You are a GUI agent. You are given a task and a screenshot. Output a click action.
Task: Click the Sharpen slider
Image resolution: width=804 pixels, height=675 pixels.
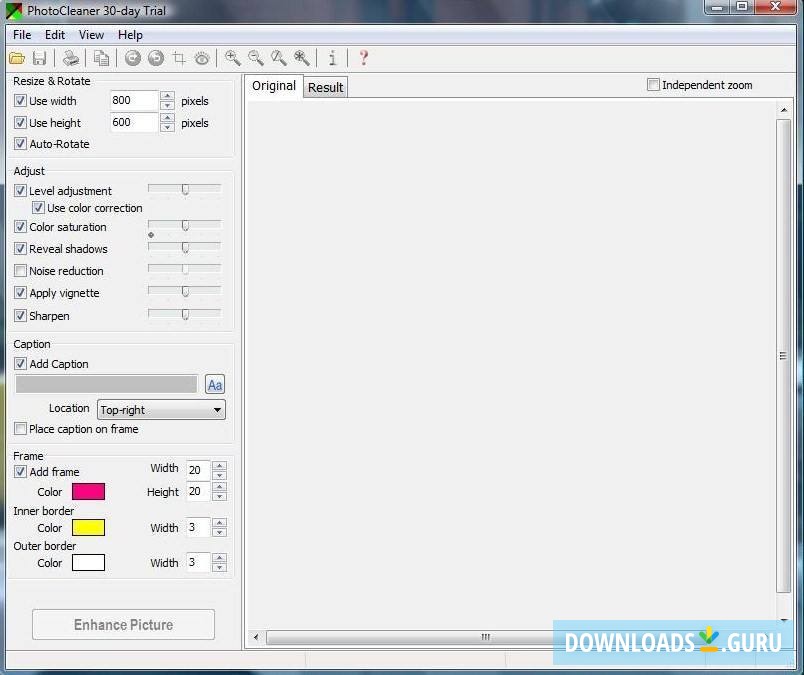coord(185,313)
